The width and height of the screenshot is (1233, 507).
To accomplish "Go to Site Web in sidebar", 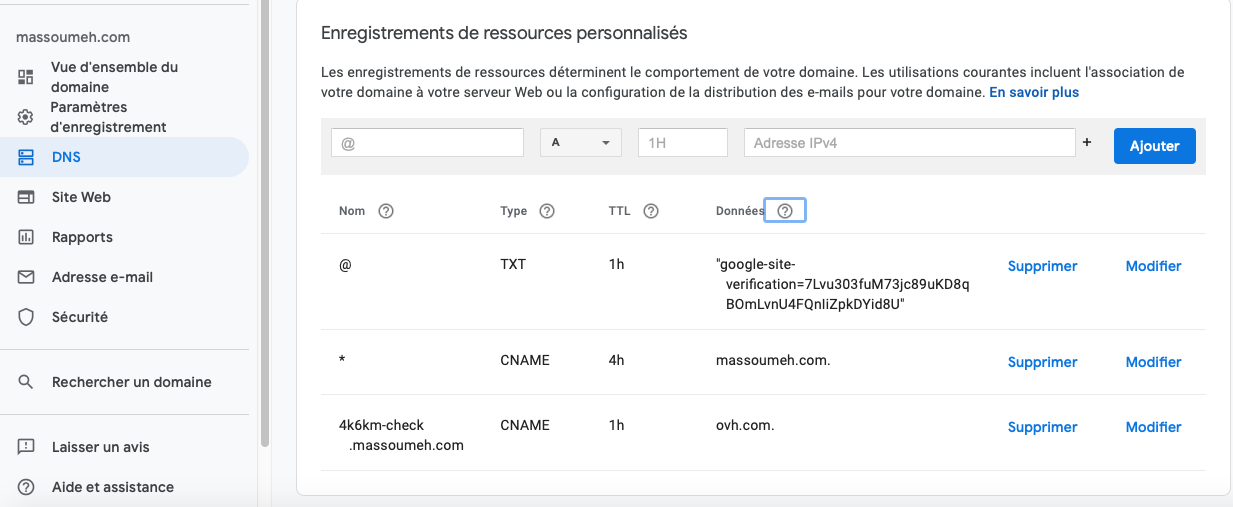I will click(x=81, y=197).
